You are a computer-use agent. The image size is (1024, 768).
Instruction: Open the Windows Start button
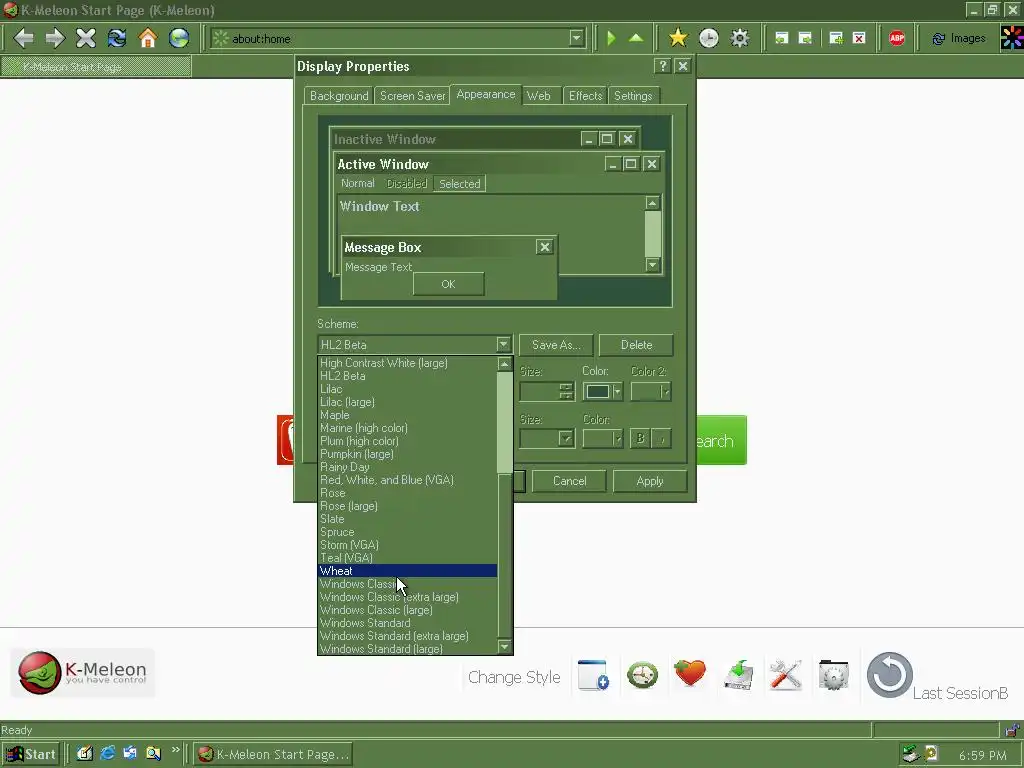(31, 754)
